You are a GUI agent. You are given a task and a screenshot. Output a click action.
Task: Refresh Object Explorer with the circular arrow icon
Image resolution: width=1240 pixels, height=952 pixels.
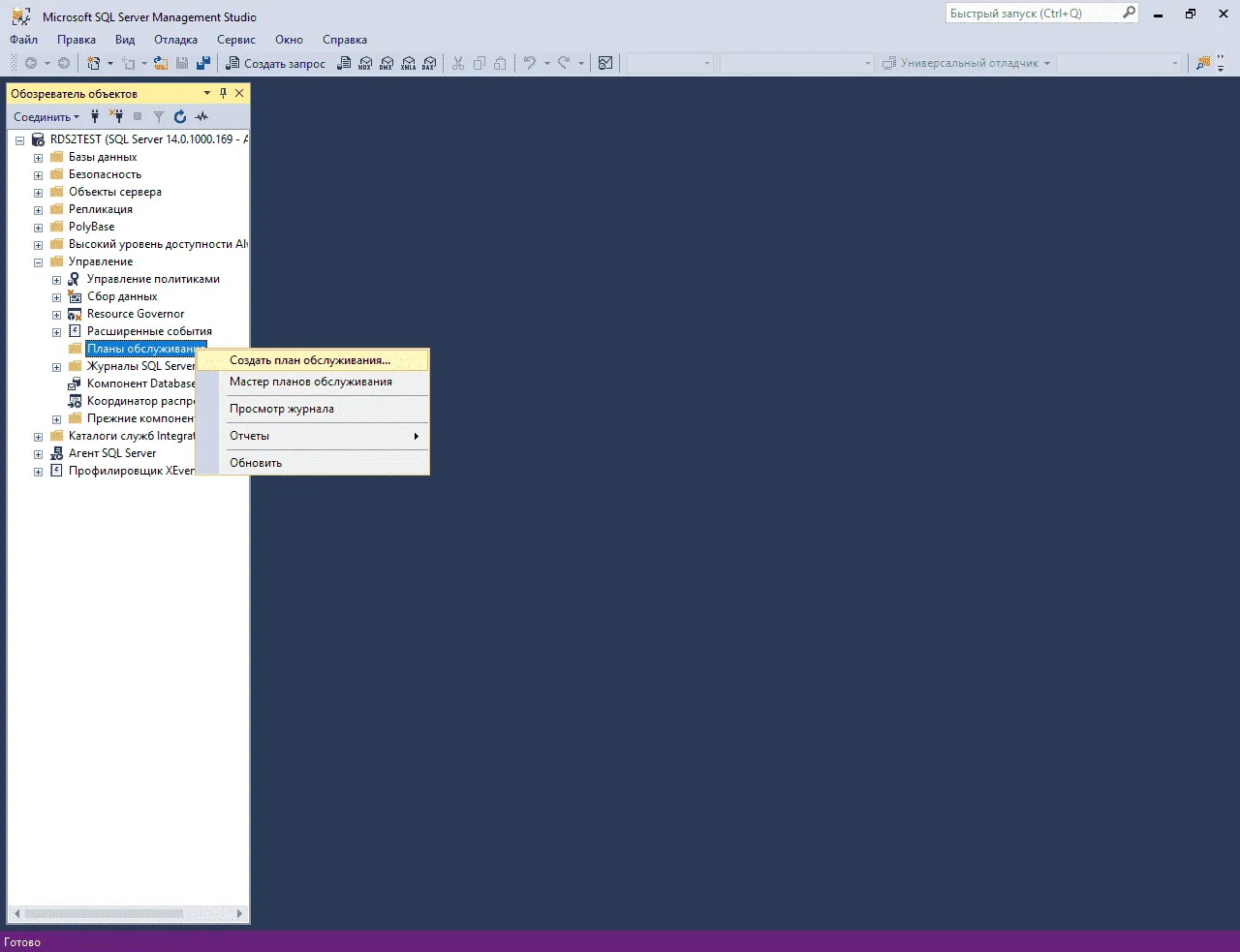[x=180, y=116]
